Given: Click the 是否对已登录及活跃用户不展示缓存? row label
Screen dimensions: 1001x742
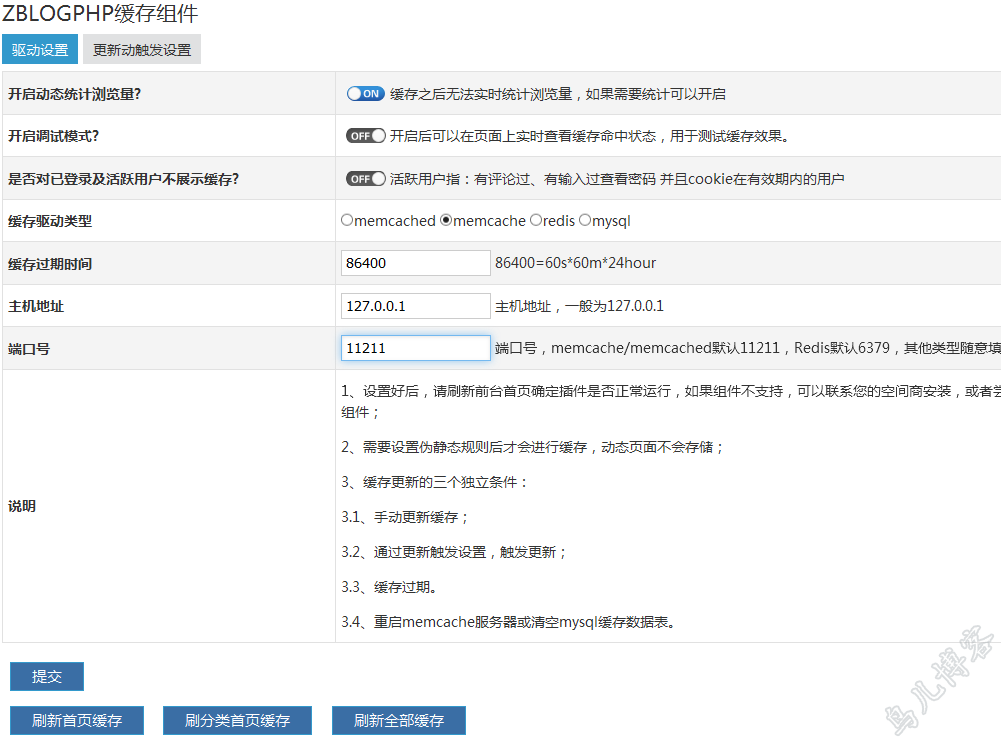Looking at the screenshot, I should point(123,179).
